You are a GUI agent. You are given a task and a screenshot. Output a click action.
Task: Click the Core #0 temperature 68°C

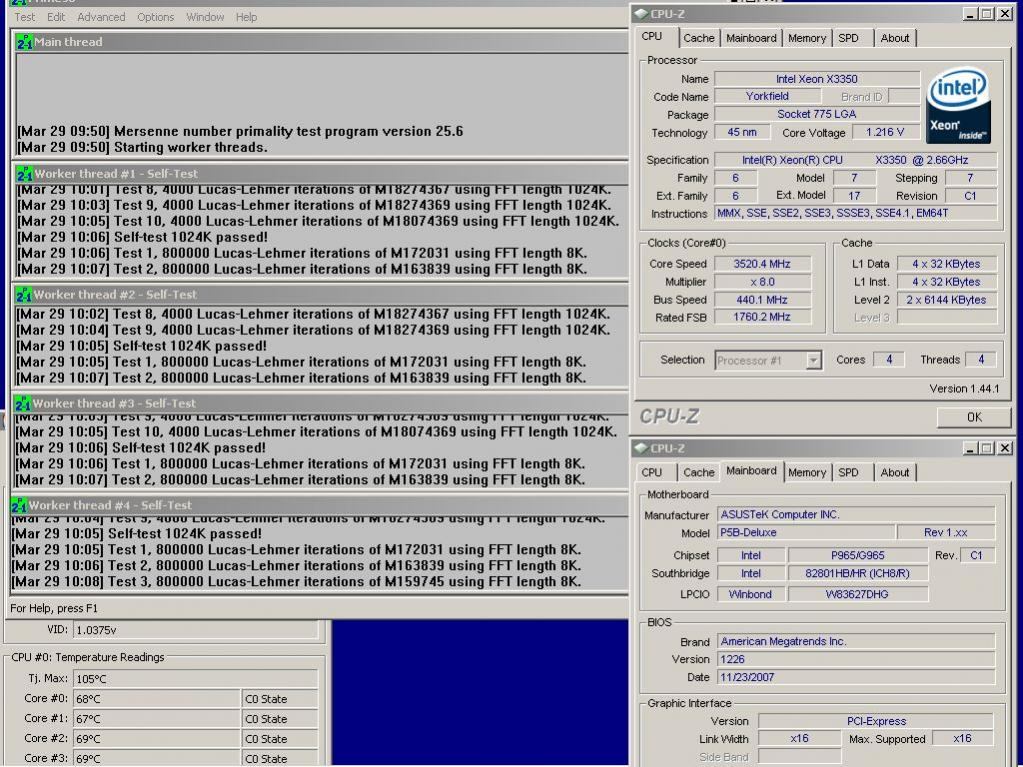coord(157,699)
